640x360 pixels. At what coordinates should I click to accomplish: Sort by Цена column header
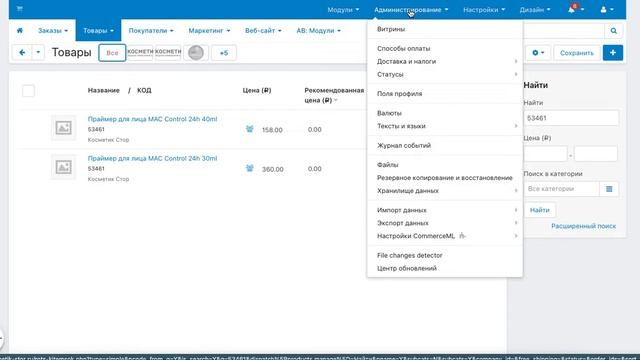point(257,90)
